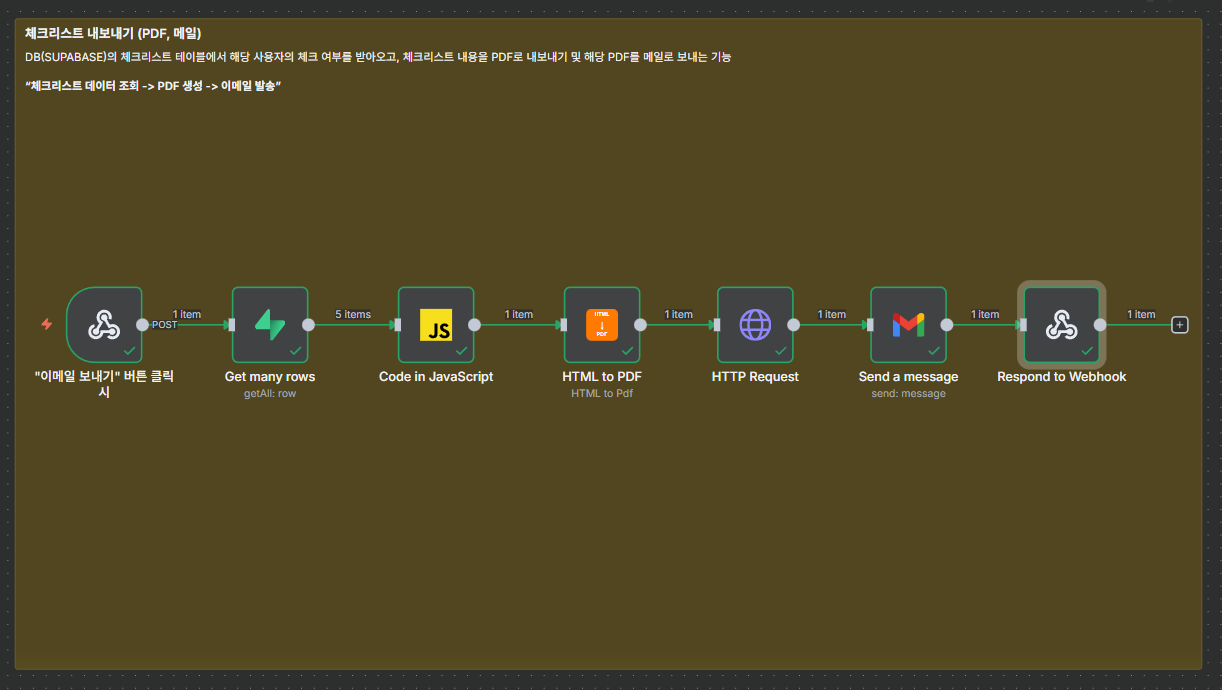Viewport: 1222px width, 690px height.
Task: Open the JavaScript Code node
Action: tap(436, 324)
